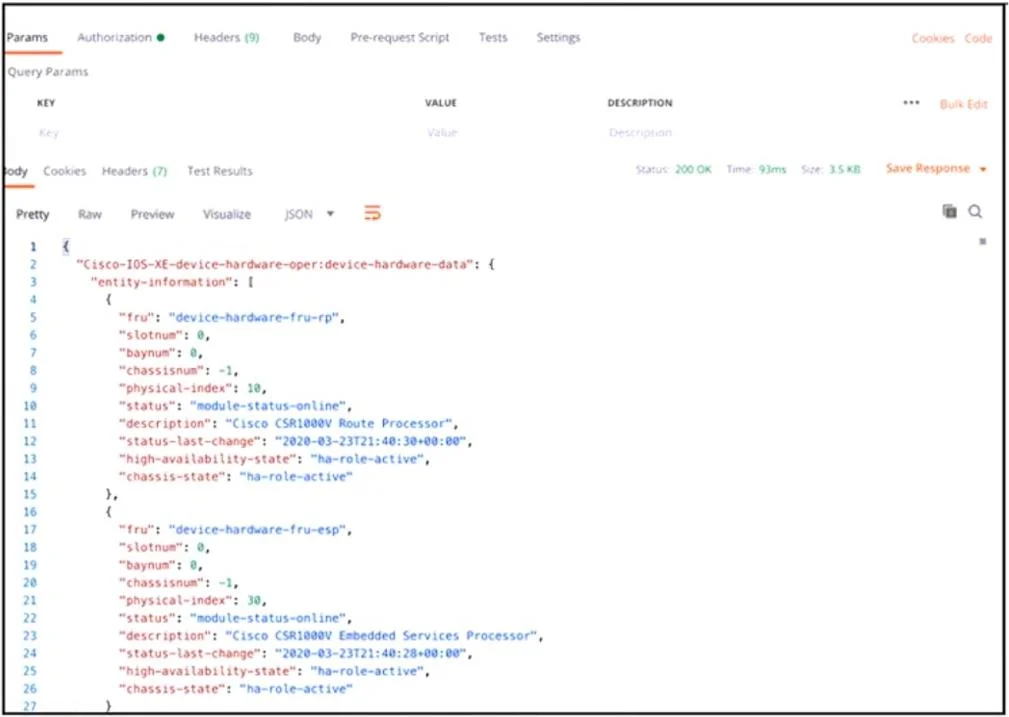Click the Code link
The image size is (1009, 717).
[978, 39]
